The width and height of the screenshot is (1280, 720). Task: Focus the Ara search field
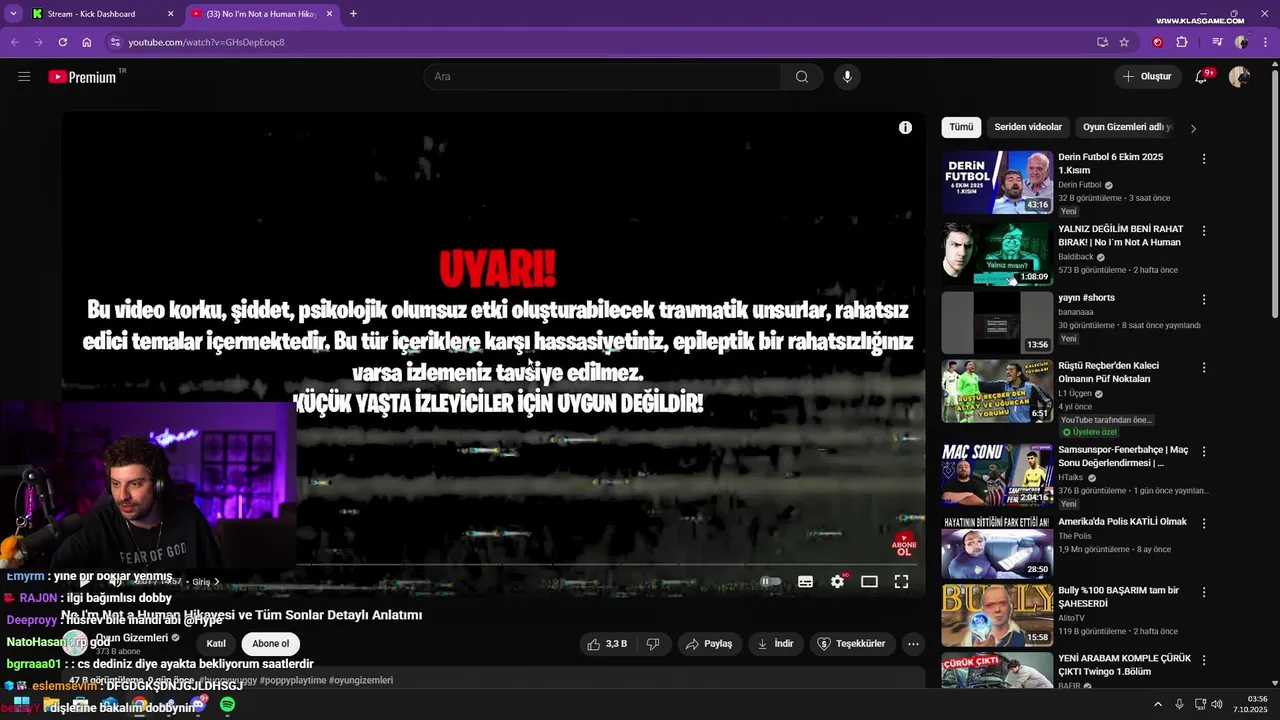[603, 77]
